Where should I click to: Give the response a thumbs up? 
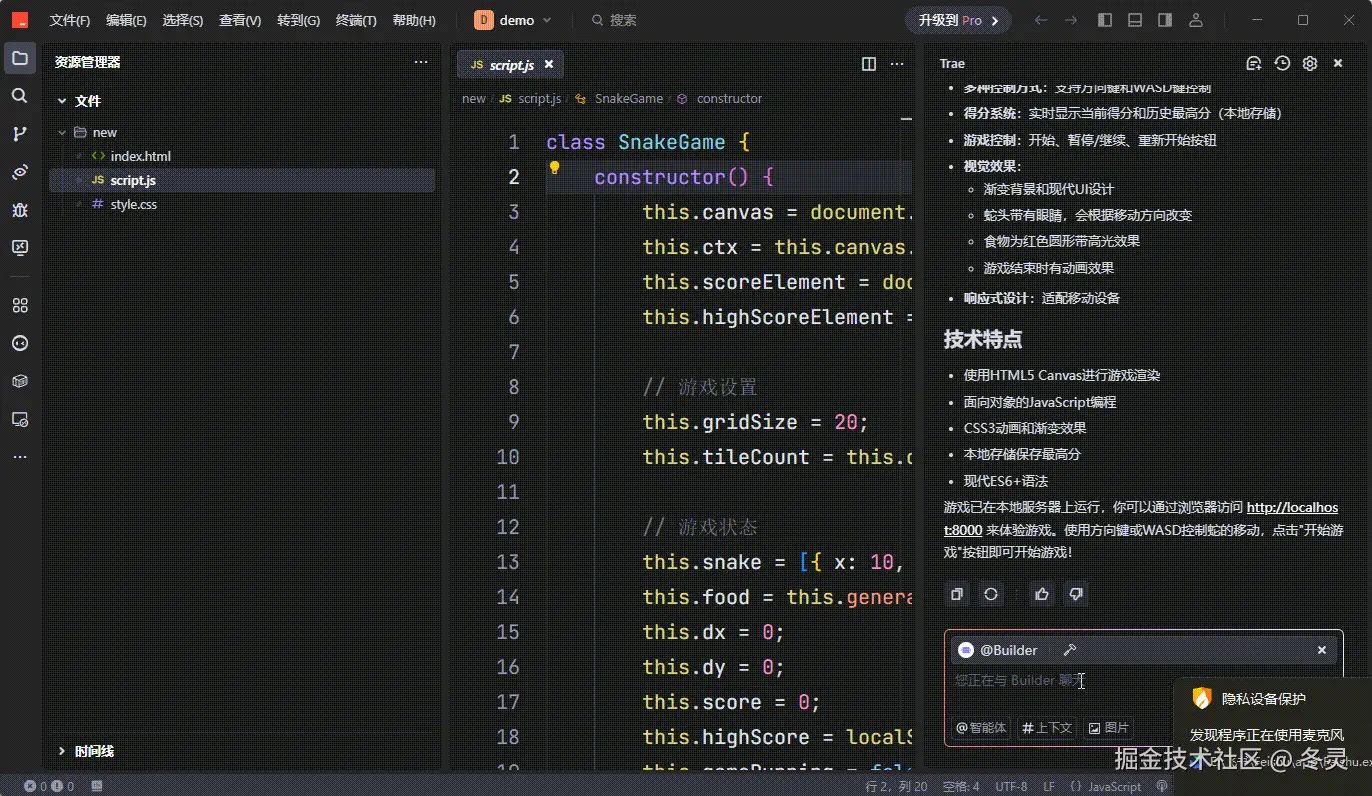click(1042, 594)
